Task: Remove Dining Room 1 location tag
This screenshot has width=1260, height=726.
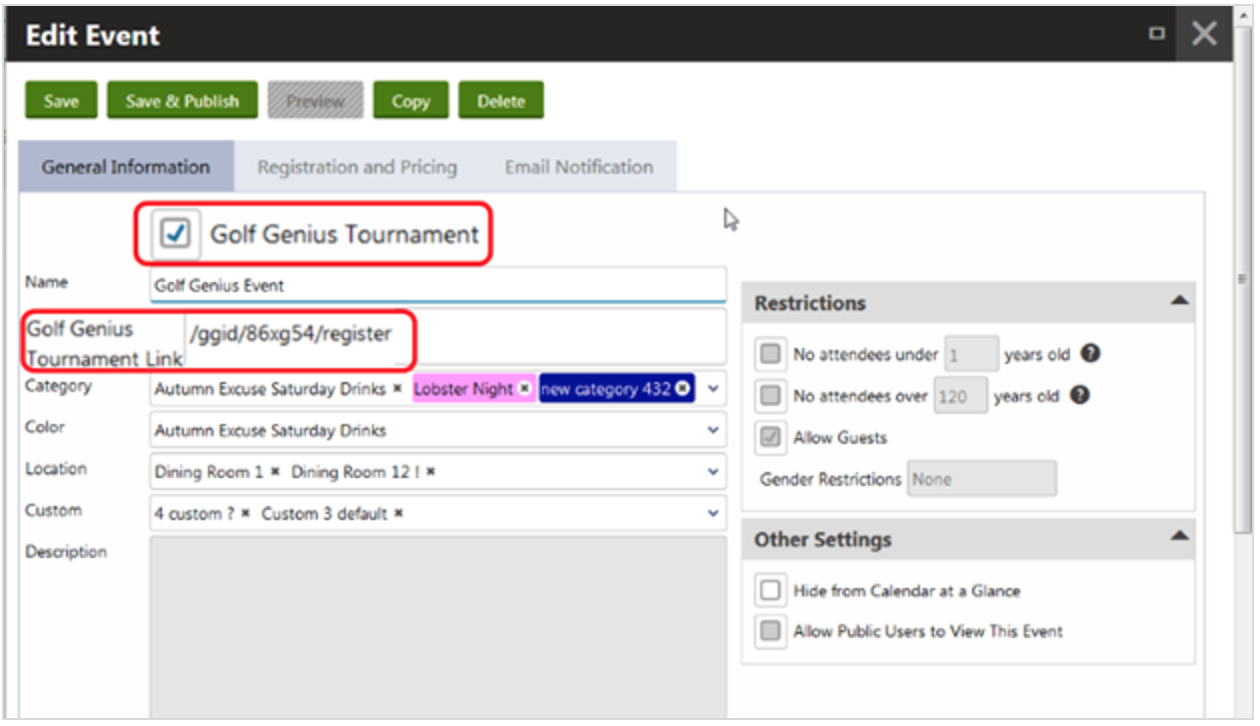Action: pos(275,472)
